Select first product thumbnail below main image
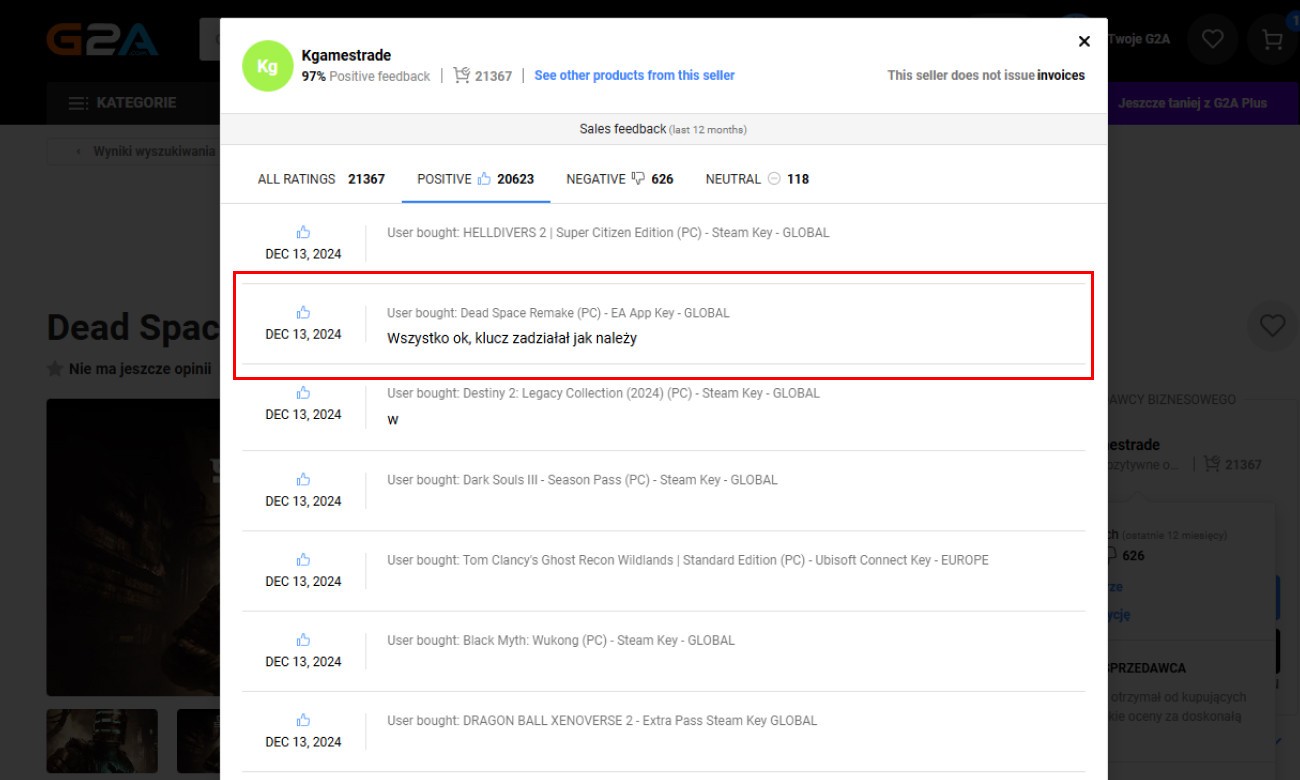Screen dimensions: 1300x780 (102, 741)
